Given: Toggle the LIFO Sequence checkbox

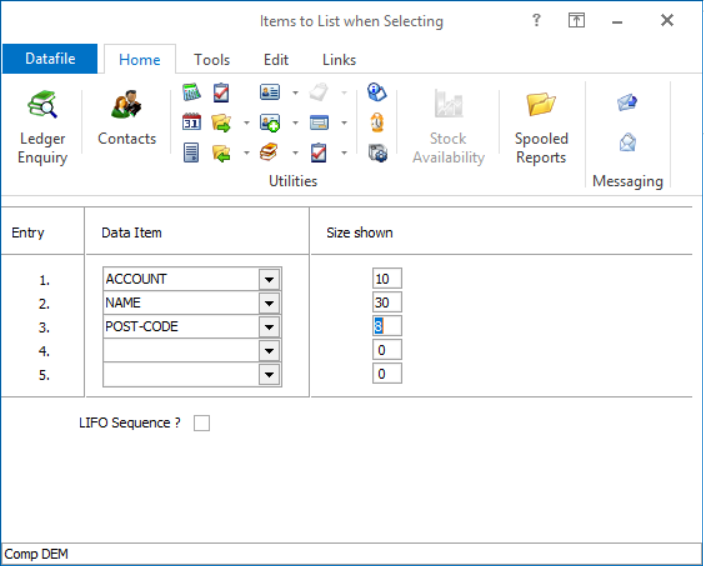Looking at the screenshot, I should pyautogui.click(x=202, y=423).
